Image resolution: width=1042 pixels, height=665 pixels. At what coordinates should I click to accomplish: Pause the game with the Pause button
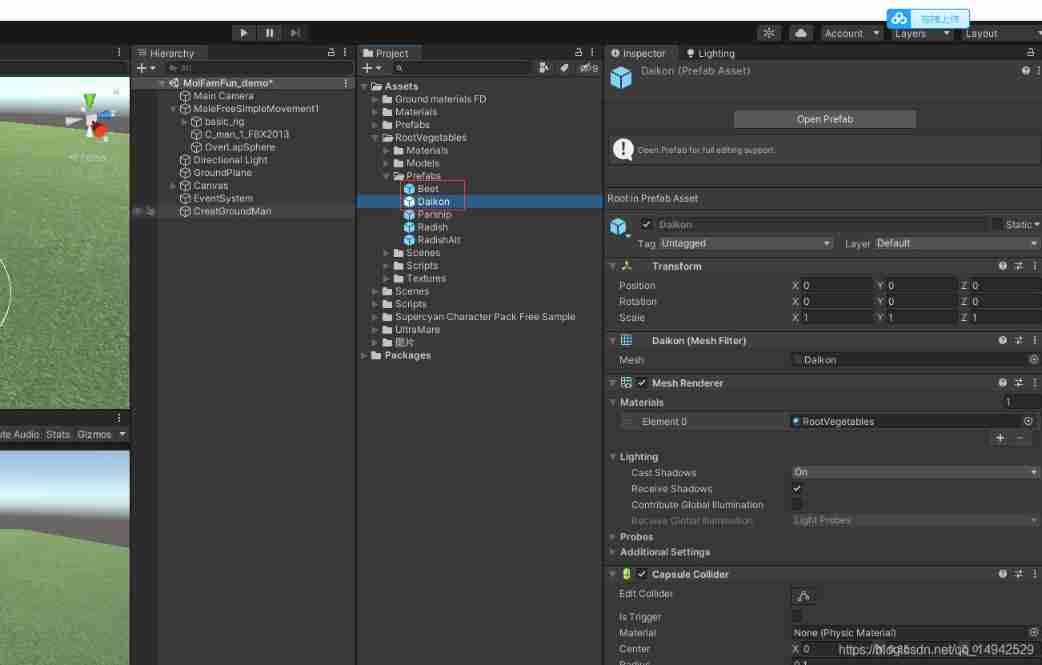tap(269, 33)
